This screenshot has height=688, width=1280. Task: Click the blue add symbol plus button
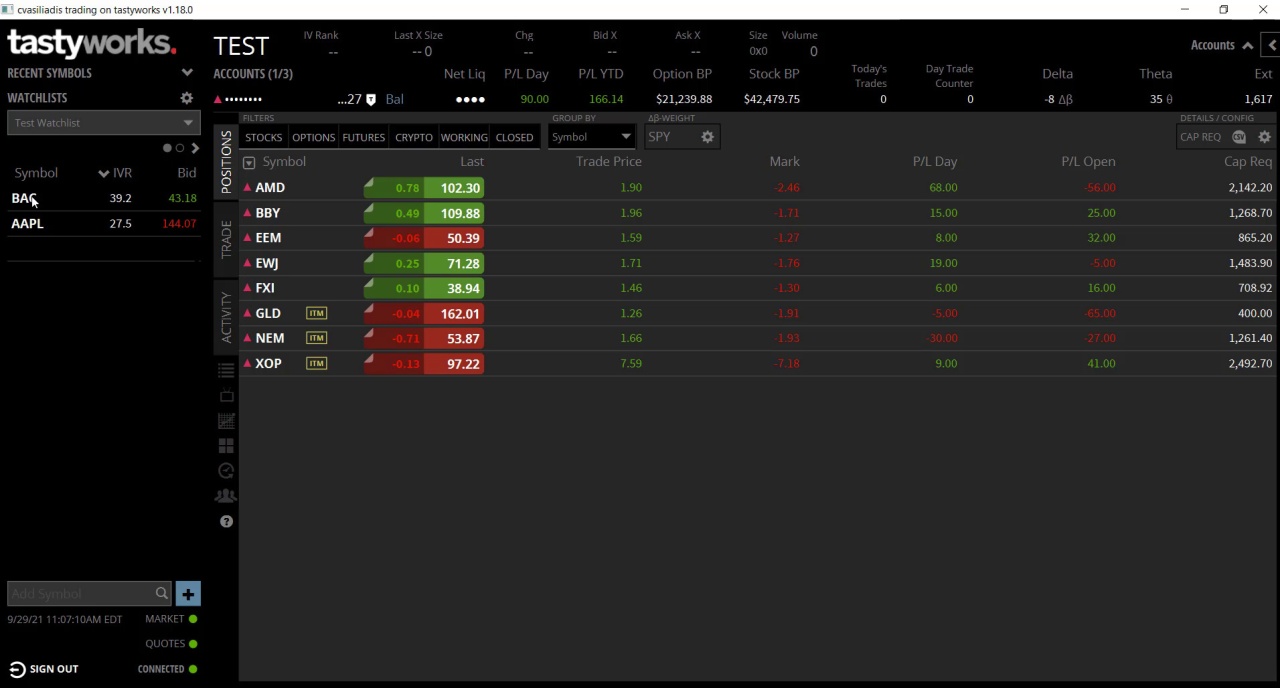(x=188, y=594)
